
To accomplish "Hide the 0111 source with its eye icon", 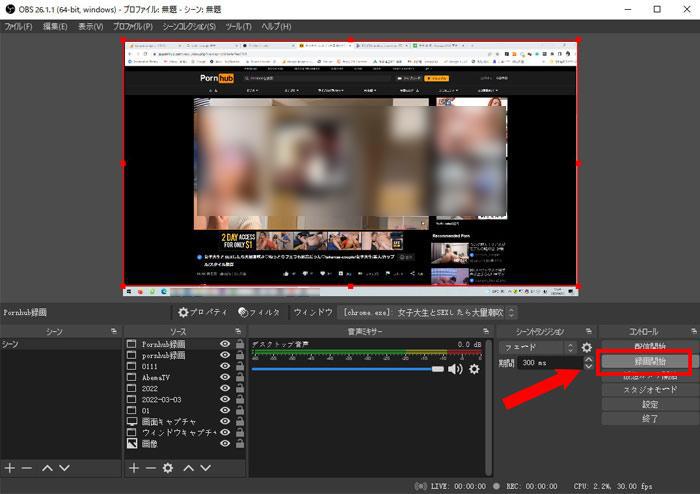I will point(225,366).
